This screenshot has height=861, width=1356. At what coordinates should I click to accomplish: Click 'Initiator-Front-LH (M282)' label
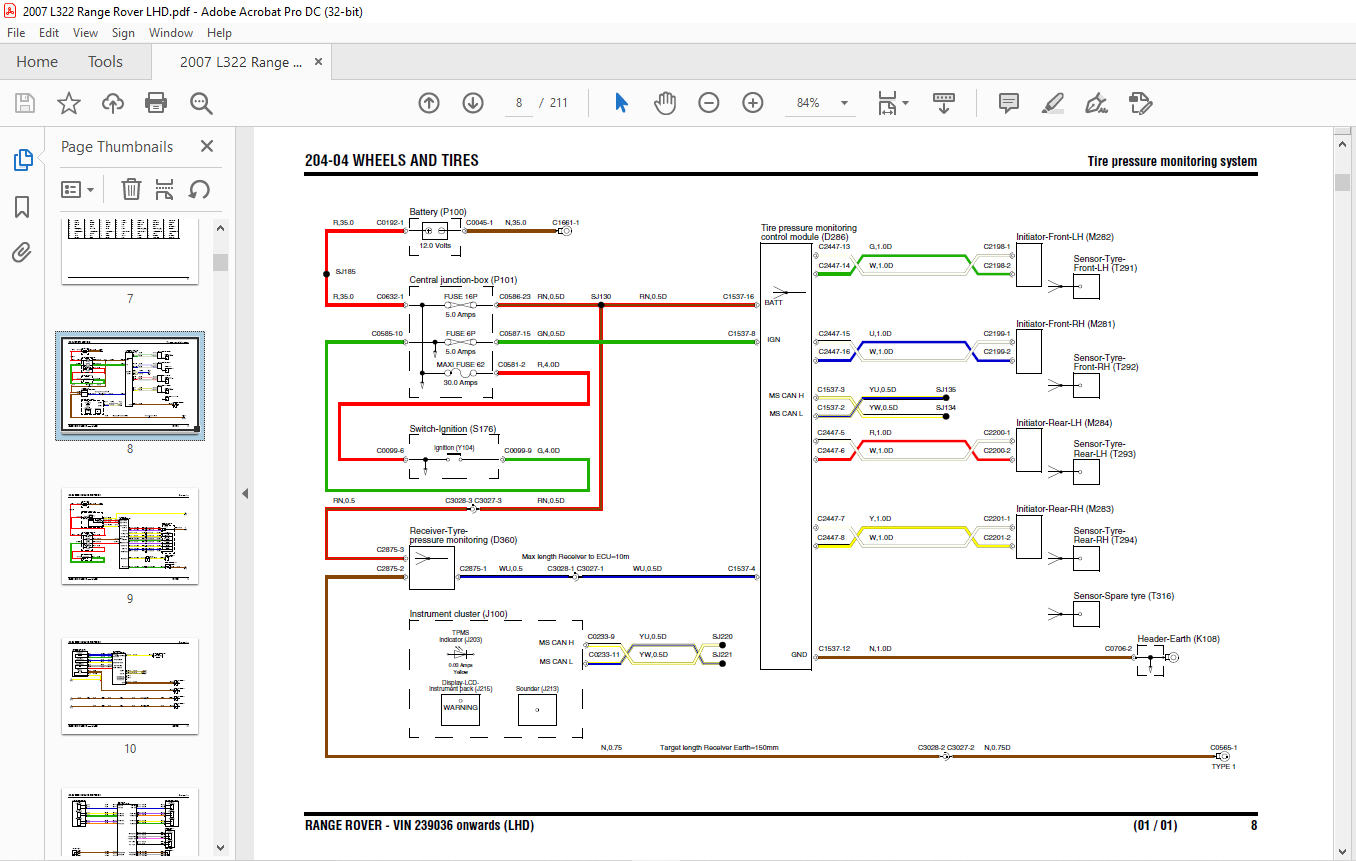click(1065, 237)
